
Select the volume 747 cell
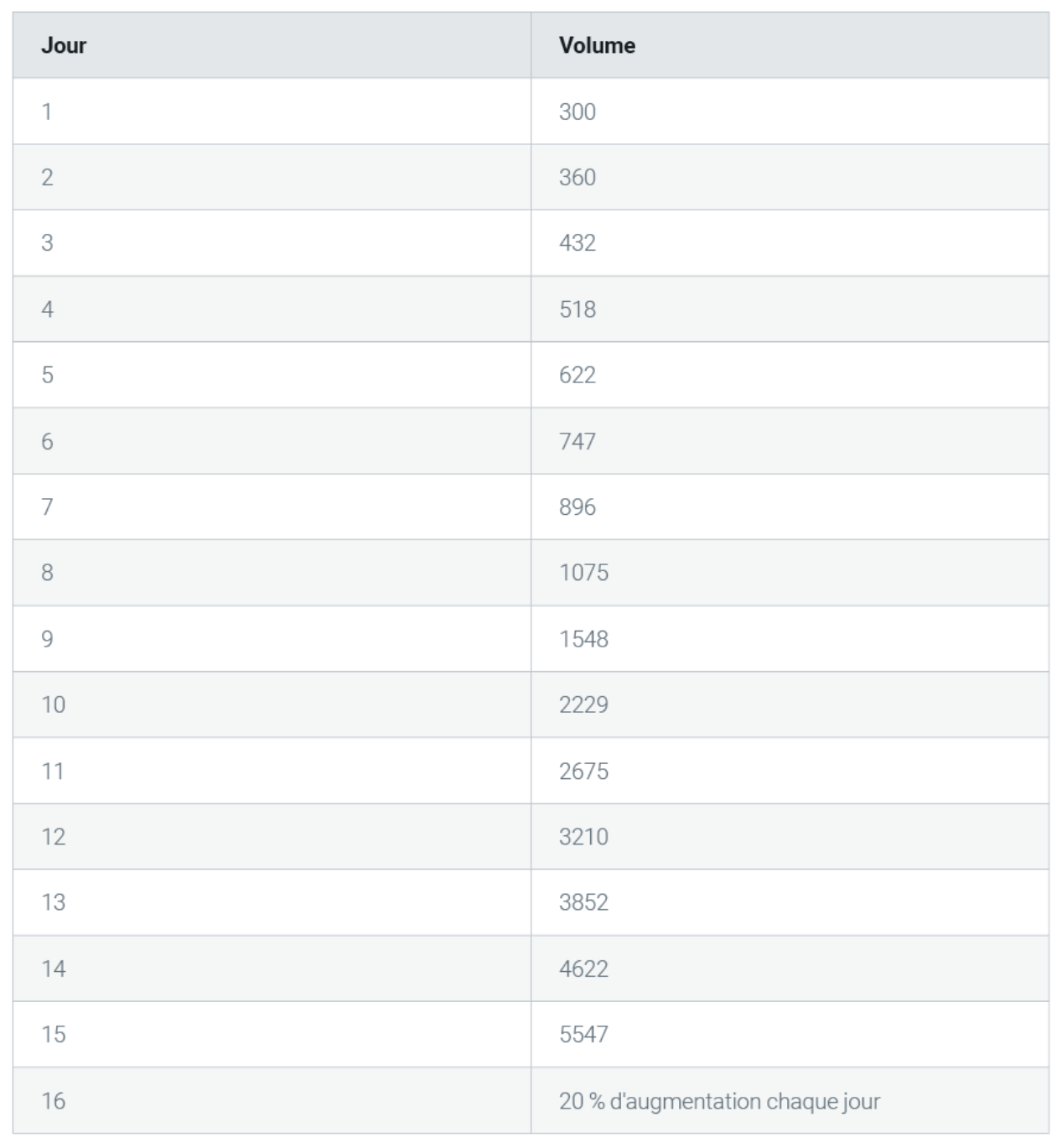point(790,441)
